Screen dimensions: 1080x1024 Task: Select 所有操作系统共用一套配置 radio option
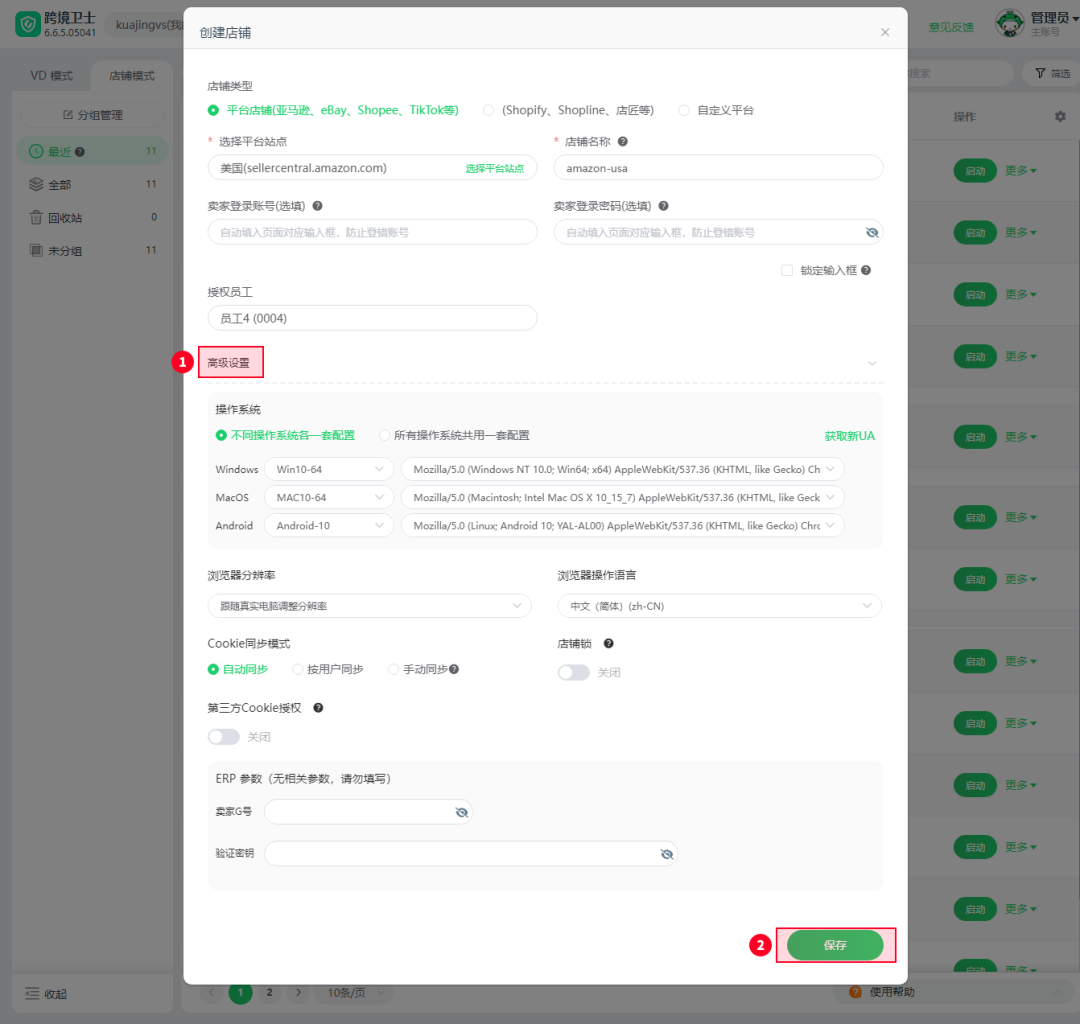pos(385,436)
